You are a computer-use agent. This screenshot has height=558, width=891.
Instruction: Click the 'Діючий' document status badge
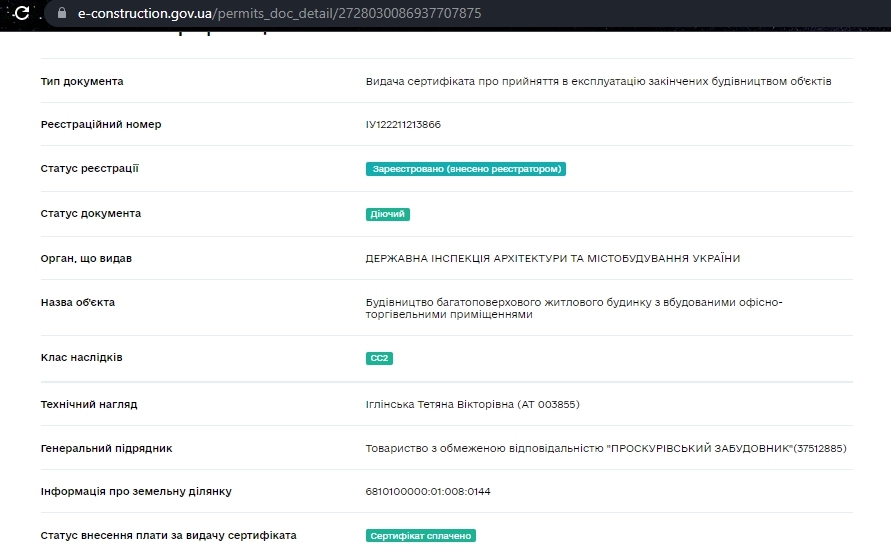click(388, 214)
